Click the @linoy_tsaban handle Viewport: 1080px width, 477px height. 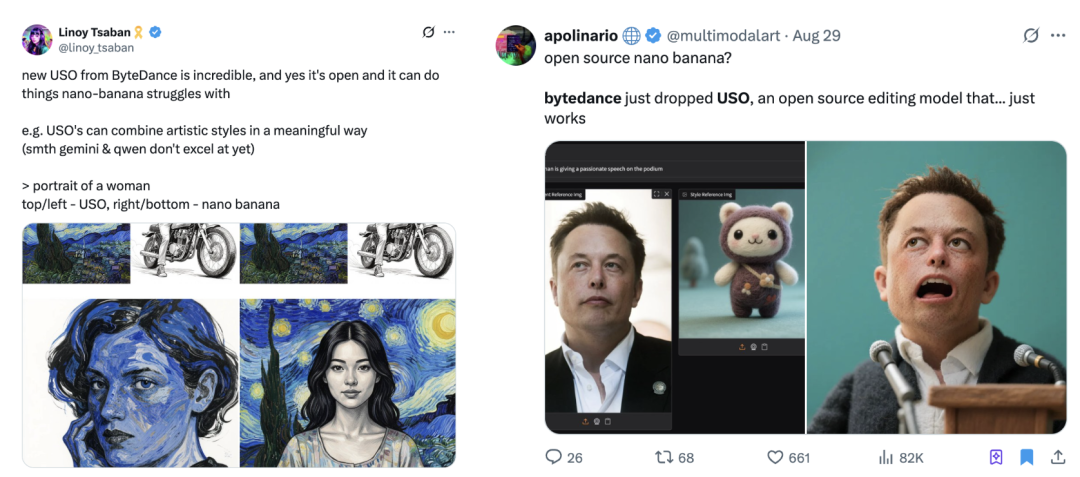click(x=98, y=48)
